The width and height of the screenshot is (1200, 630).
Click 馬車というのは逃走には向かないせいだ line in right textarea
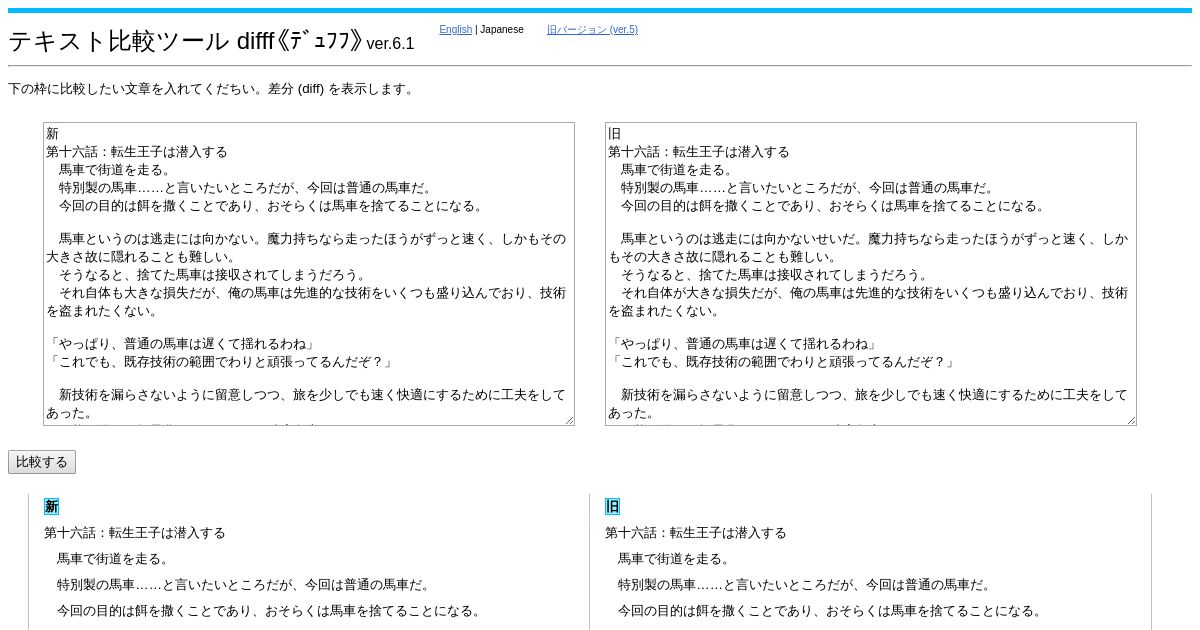tap(868, 248)
